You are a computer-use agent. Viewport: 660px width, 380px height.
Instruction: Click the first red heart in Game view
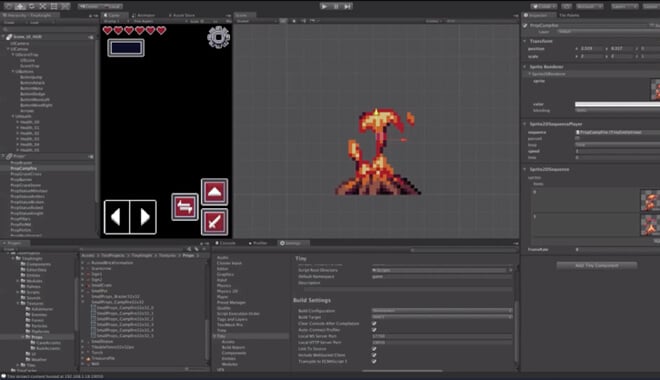point(108,30)
